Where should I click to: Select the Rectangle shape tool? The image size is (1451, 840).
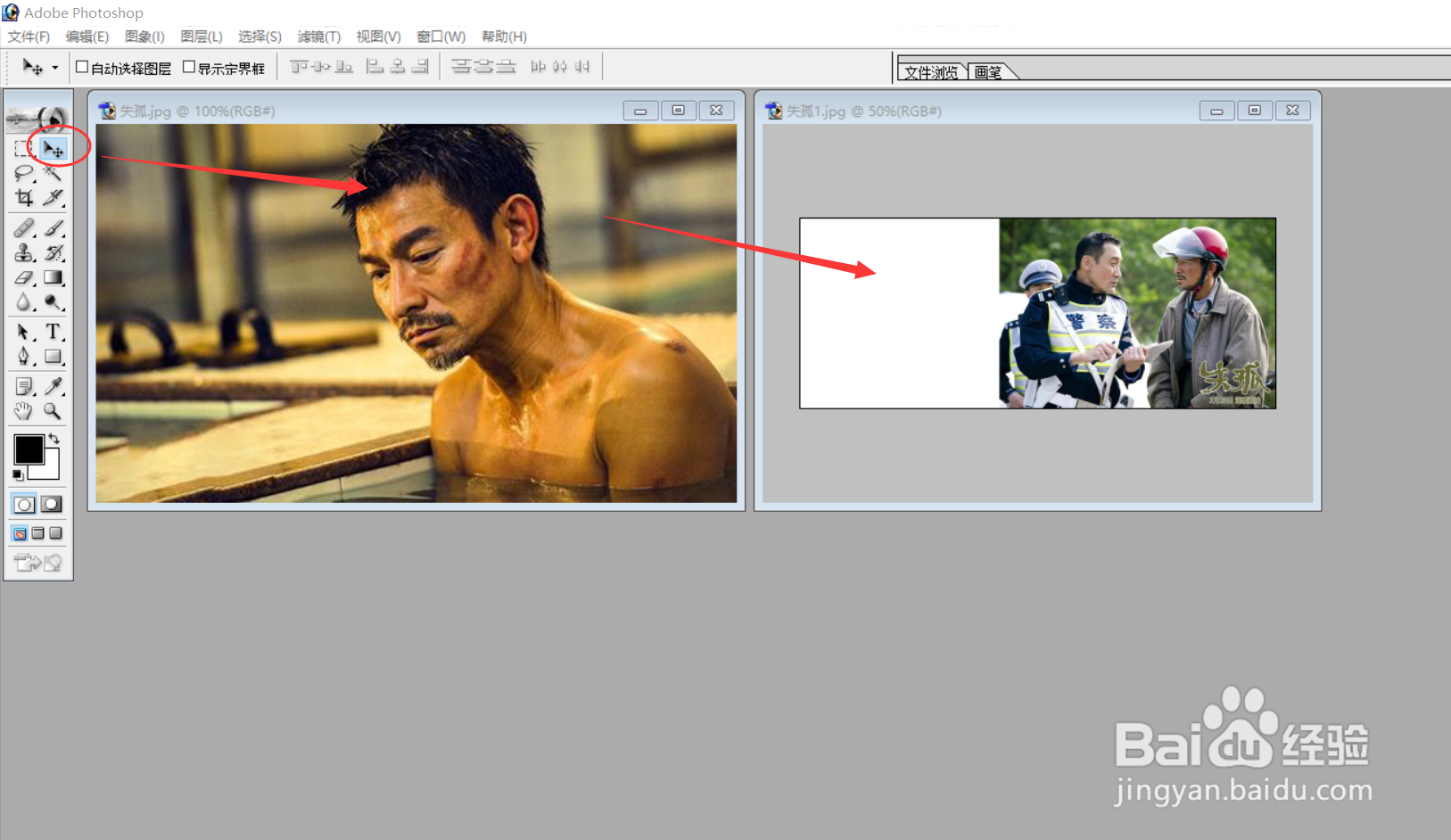click(54, 356)
